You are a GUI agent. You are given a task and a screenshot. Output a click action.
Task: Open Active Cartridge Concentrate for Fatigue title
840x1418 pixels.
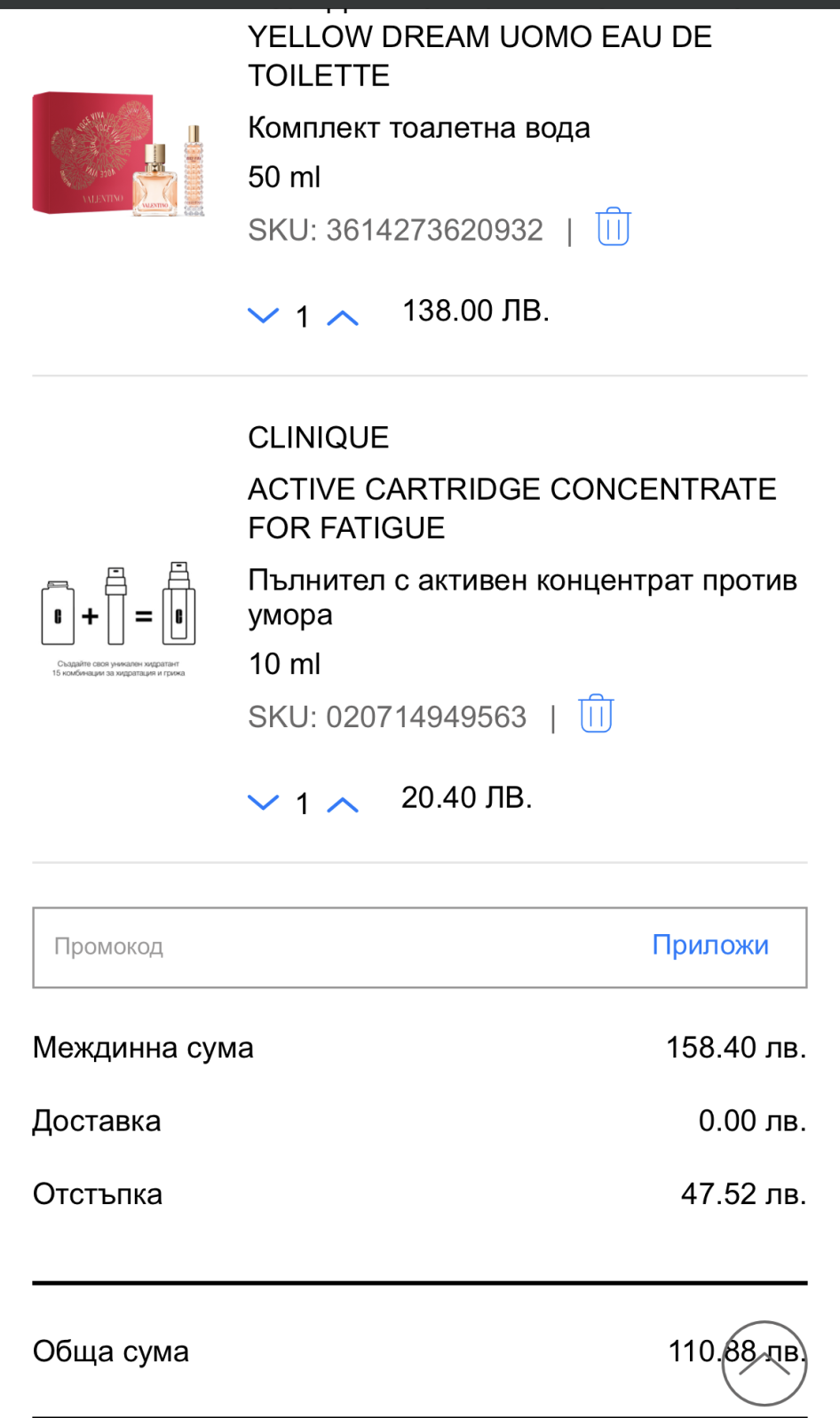point(511,508)
